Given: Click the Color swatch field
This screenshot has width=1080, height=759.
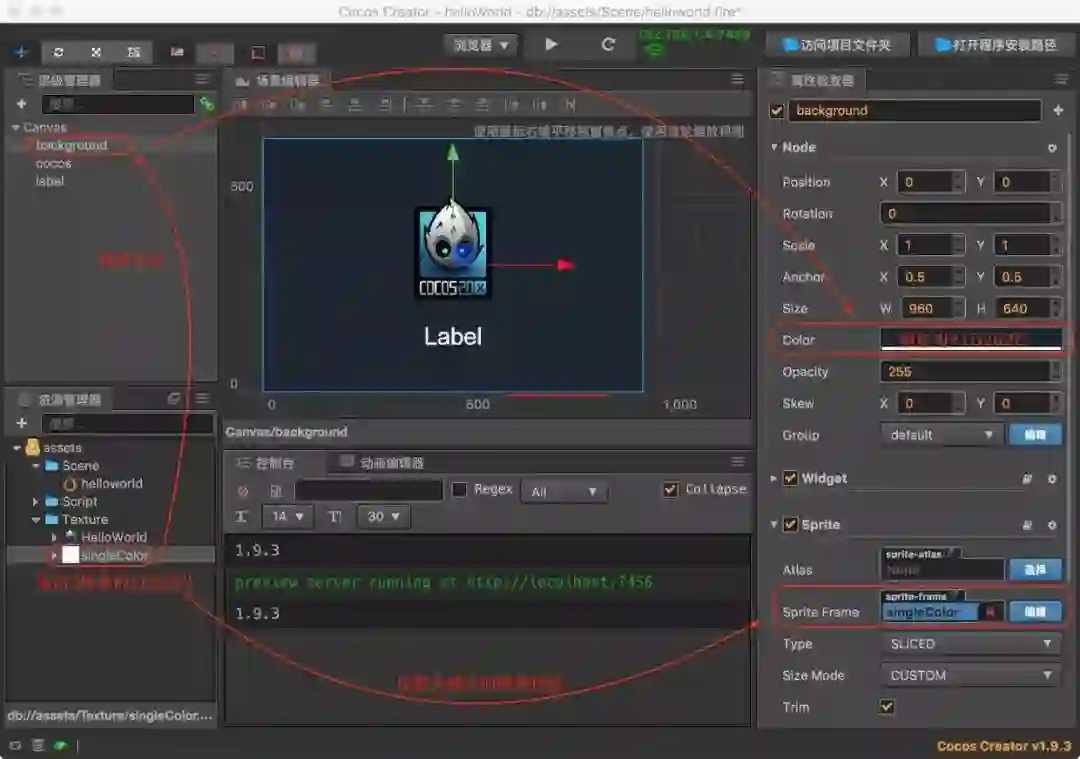Looking at the screenshot, I should pyautogui.click(x=971, y=340).
